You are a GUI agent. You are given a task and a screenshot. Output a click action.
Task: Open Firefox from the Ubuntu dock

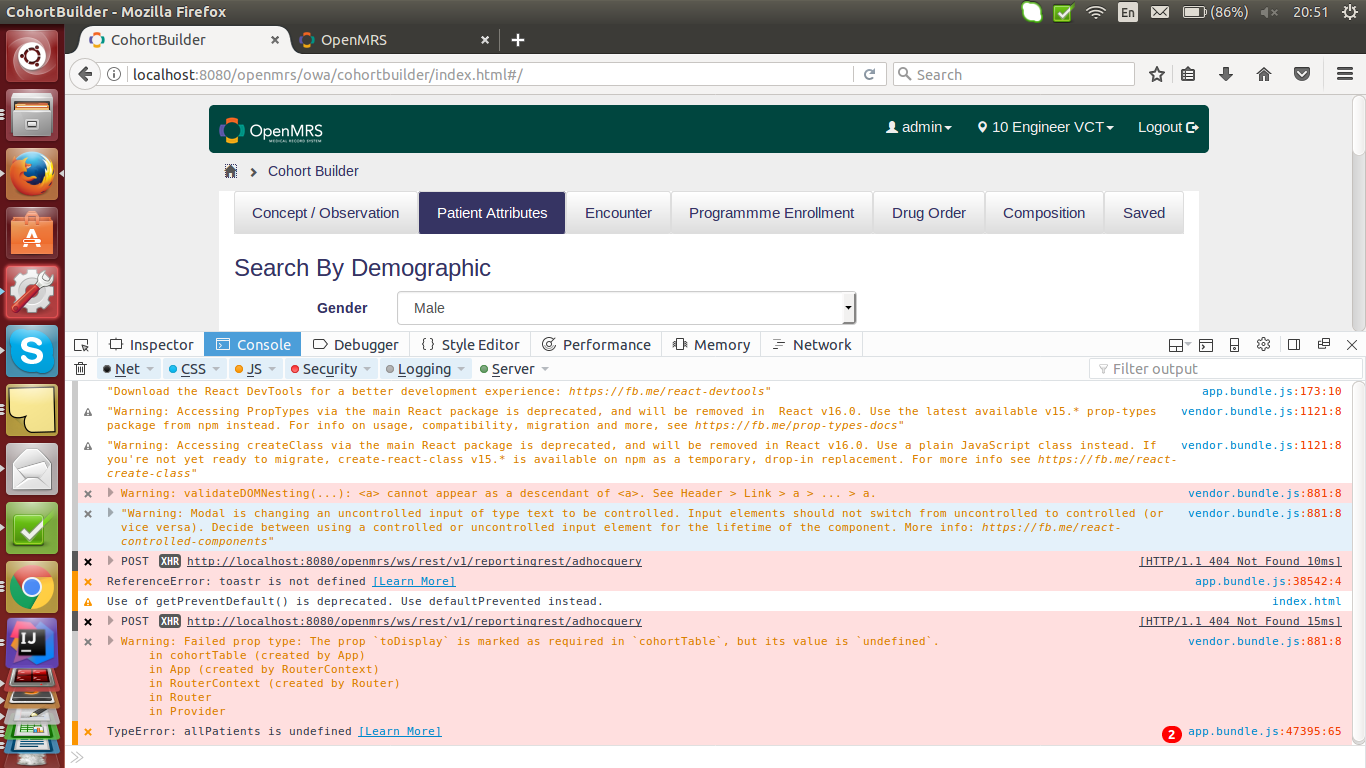tap(31, 172)
